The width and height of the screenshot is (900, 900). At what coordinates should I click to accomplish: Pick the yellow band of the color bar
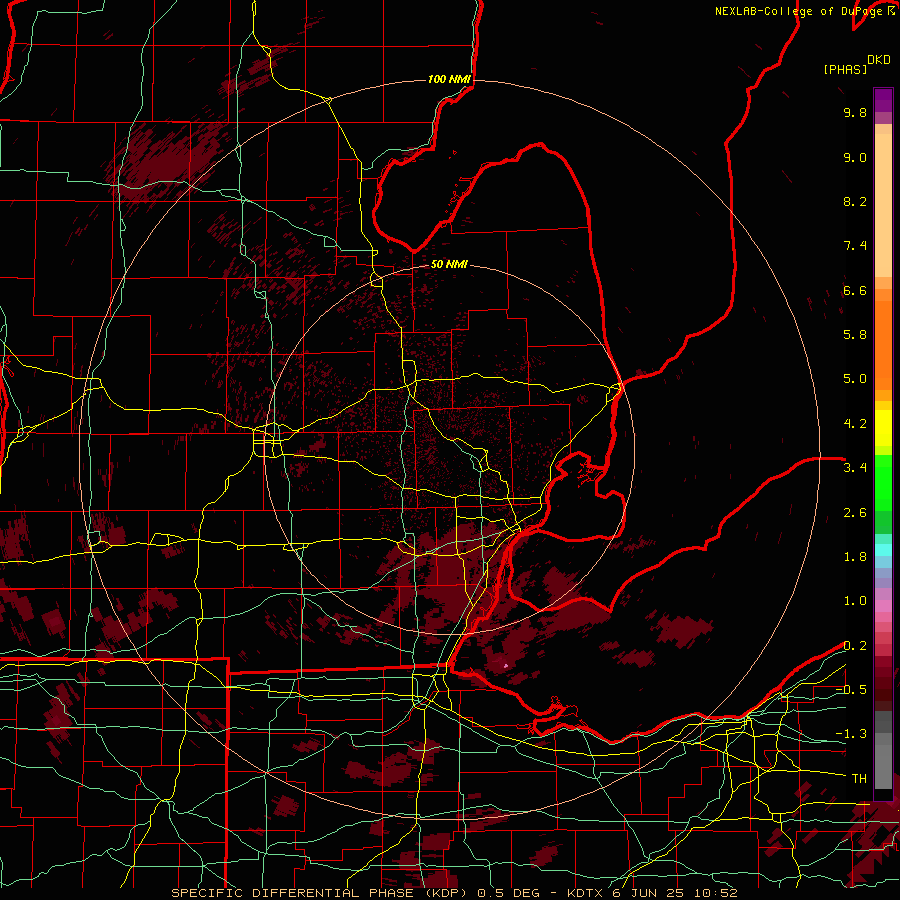pyautogui.click(x=883, y=428)
